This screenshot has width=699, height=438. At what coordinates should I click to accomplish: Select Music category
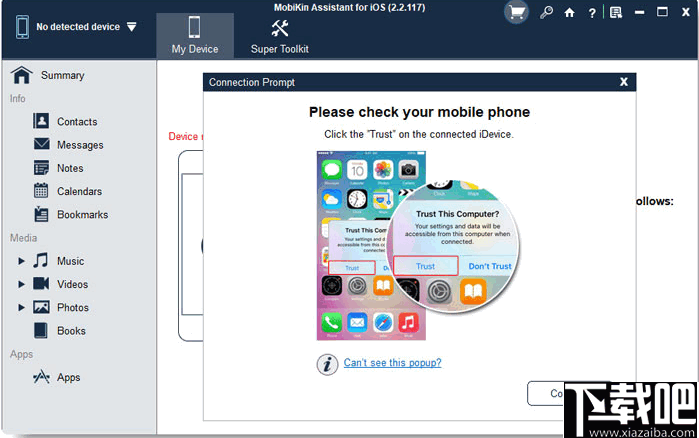pyautogui.click(x=70, y=261)
